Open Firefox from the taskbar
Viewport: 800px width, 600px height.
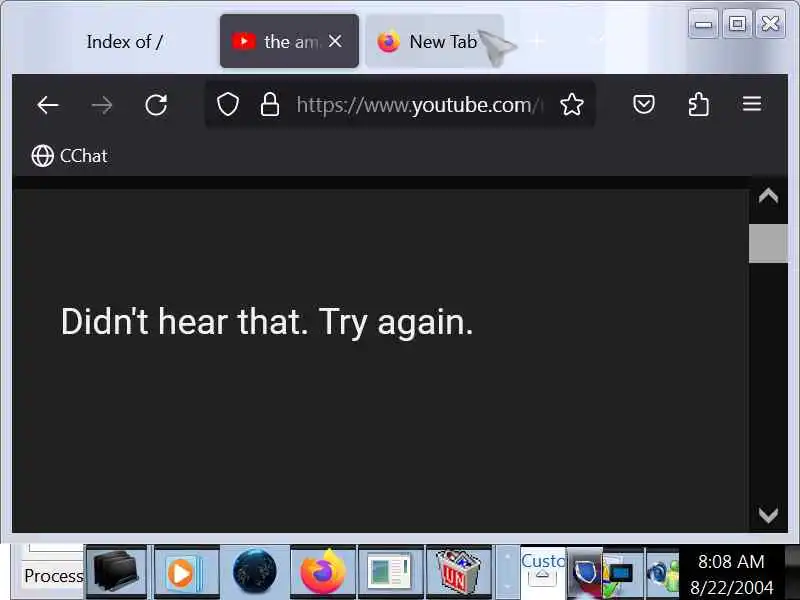(x=322, y=571)
